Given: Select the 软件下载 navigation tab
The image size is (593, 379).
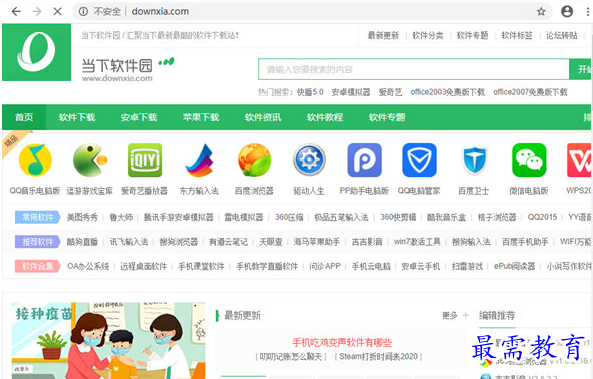Looking at the screenshot, I should click(x=77, y=117).
